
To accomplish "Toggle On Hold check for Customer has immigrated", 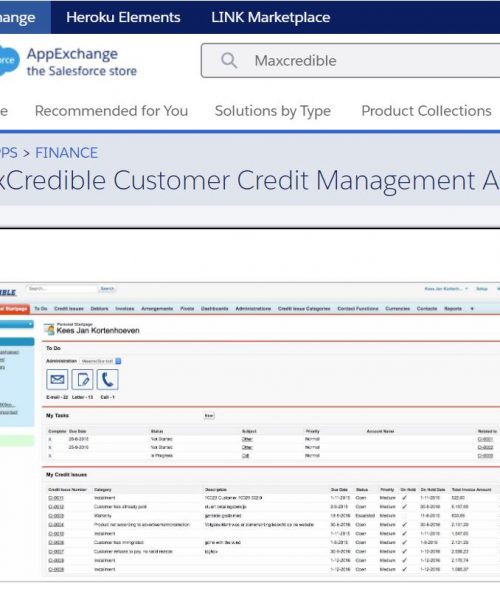I will point(405,543).
